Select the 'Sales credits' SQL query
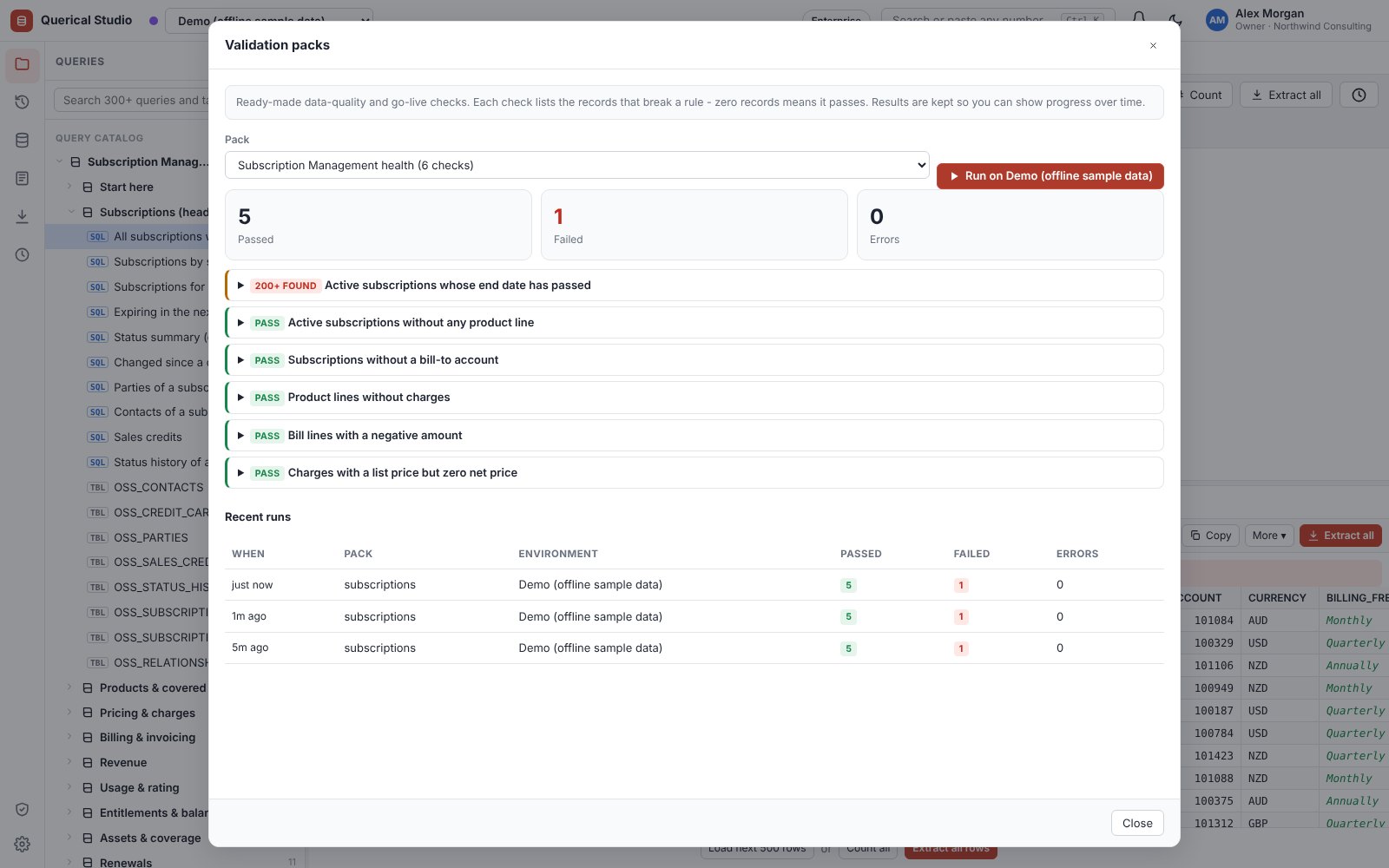 coord(148,437)
